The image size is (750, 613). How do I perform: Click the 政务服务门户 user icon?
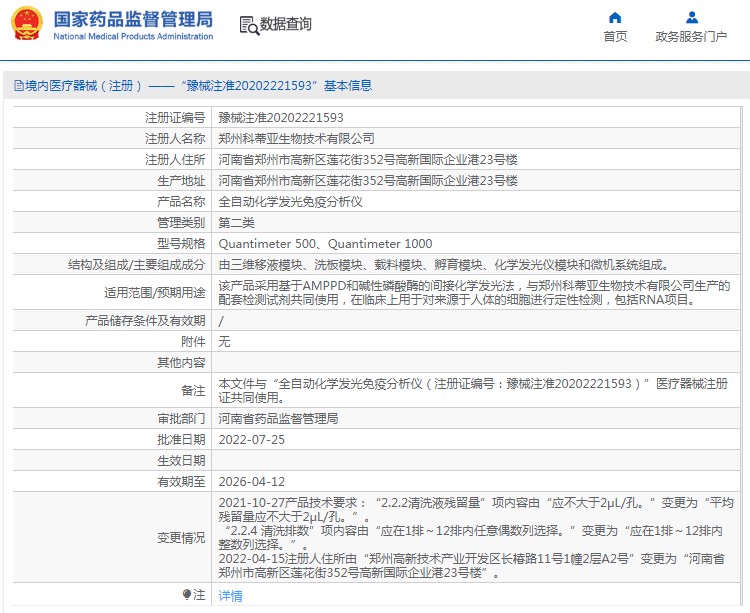(x=691, y=18)
